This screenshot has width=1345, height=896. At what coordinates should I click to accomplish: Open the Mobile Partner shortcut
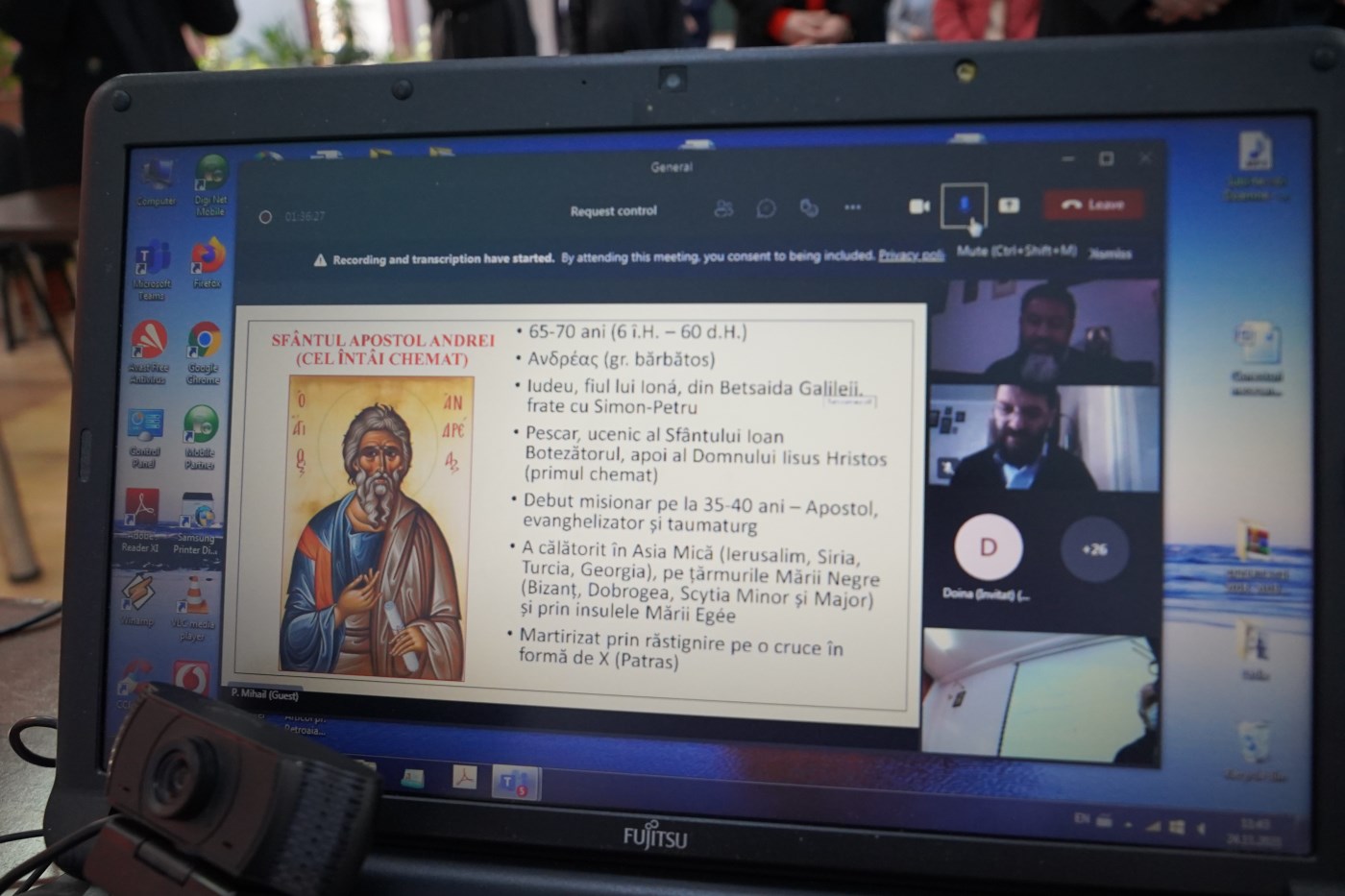[x=200, y=438]
